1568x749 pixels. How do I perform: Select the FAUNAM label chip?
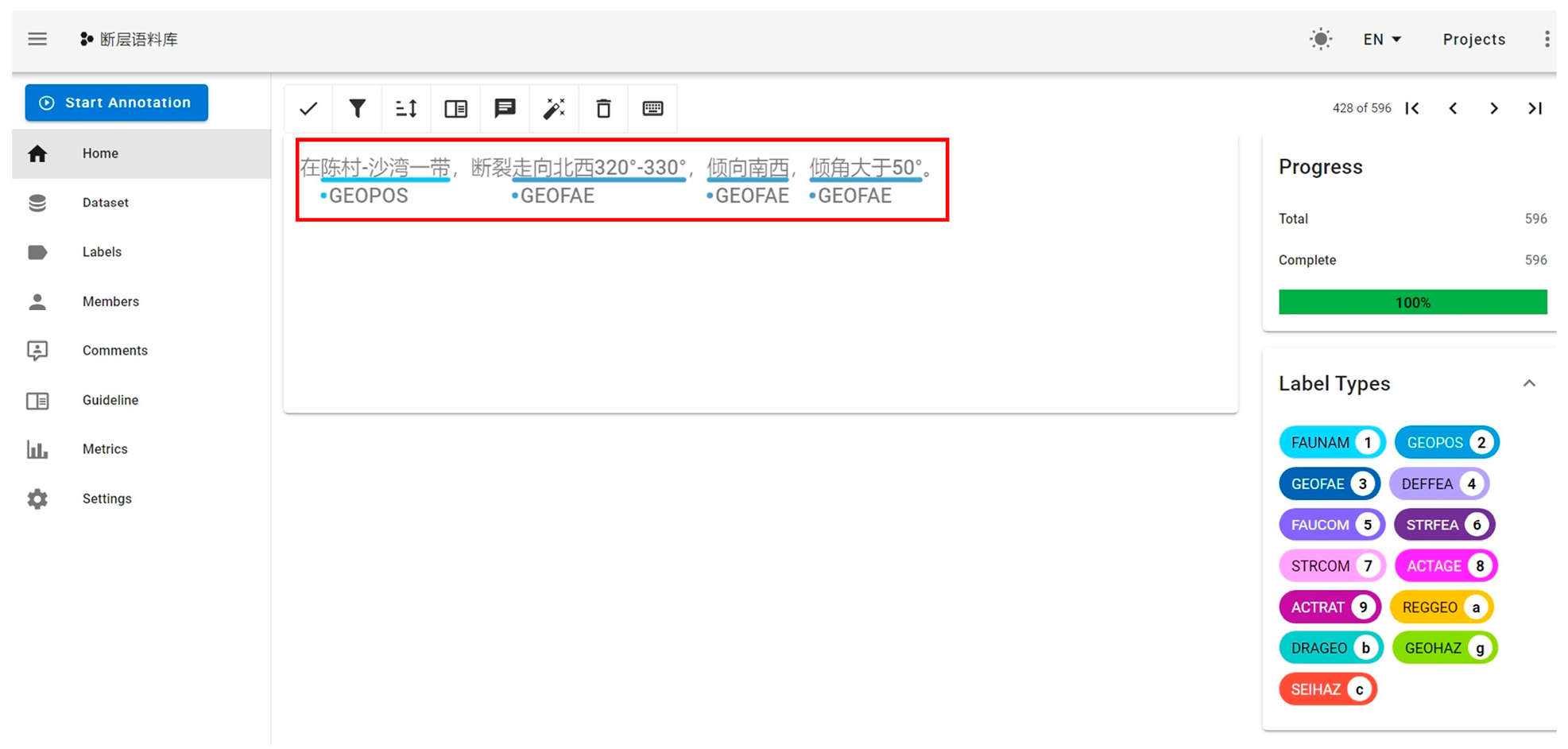tap(1332, 443)
